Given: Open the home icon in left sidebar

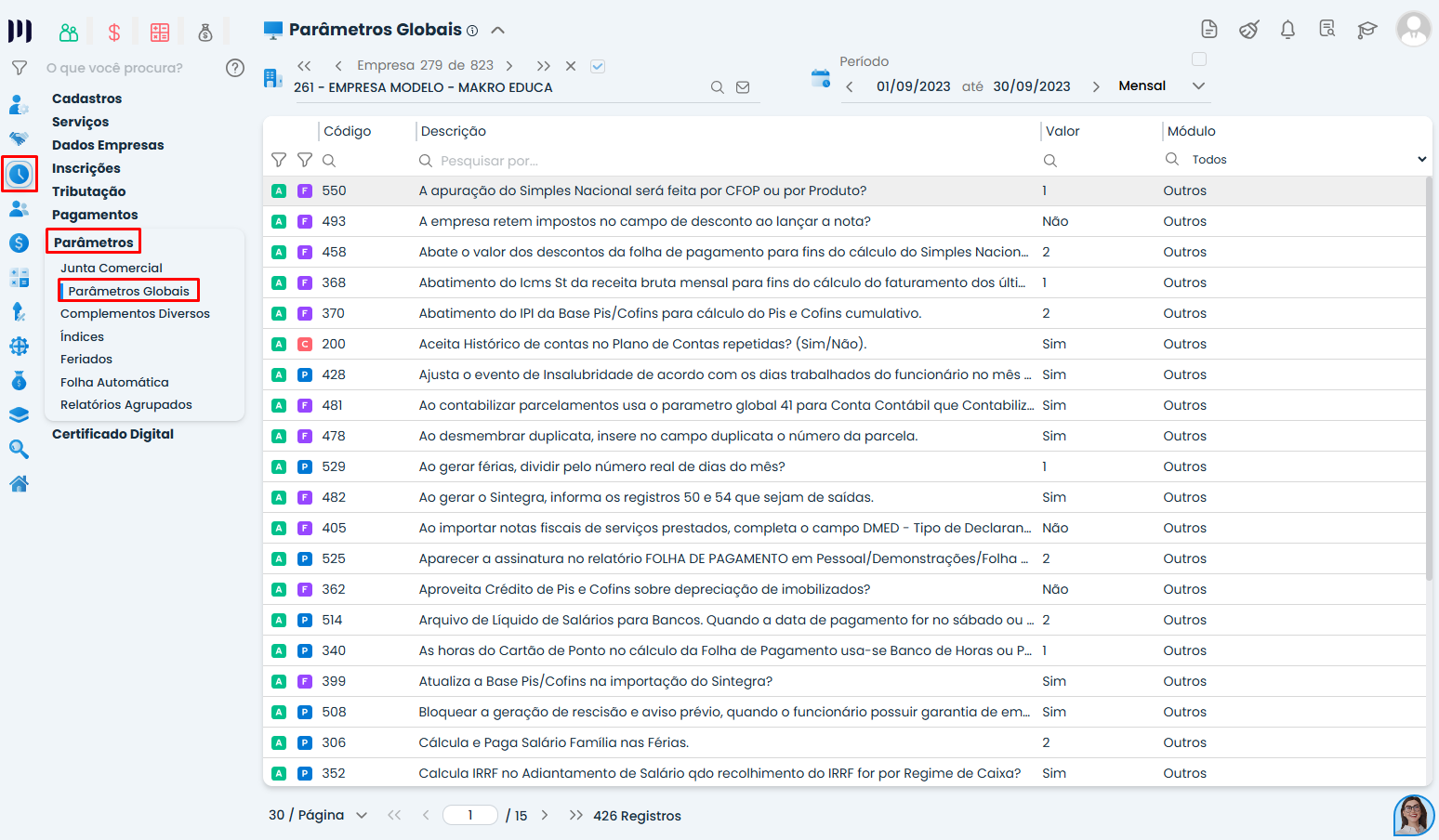Looking at the screenshot, I should (x=19, y=484).
